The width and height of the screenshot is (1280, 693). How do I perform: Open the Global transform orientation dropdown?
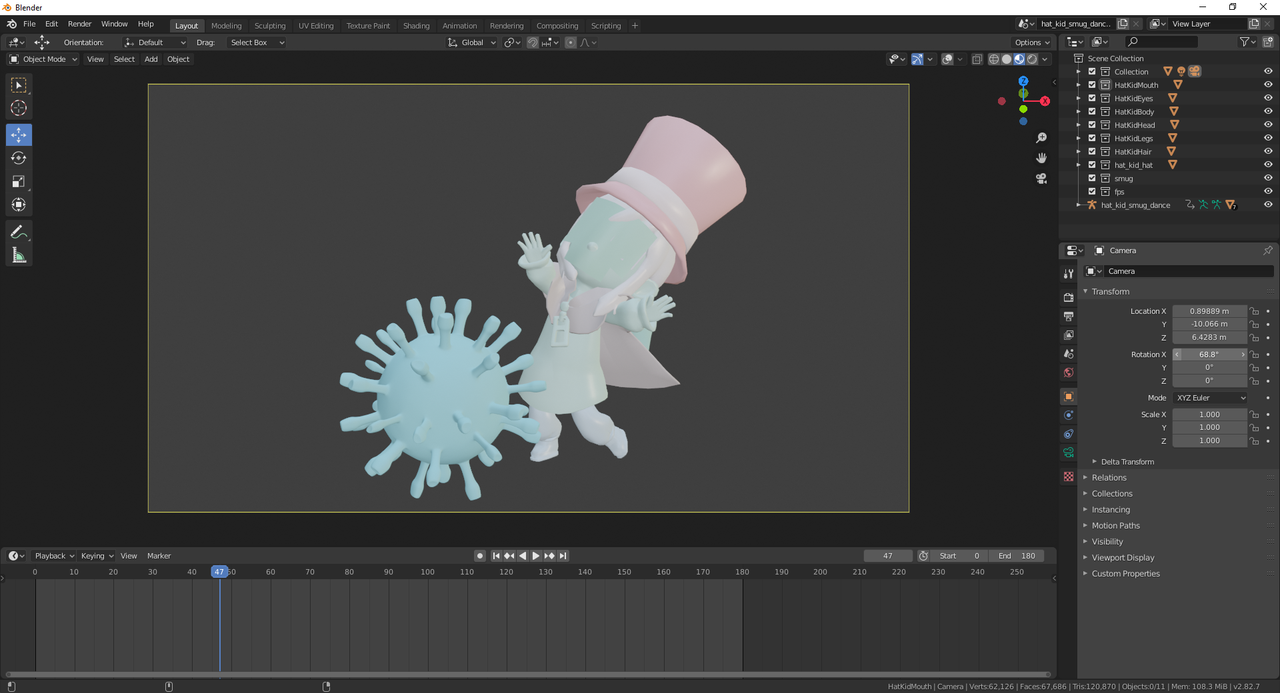click(471, 43)
